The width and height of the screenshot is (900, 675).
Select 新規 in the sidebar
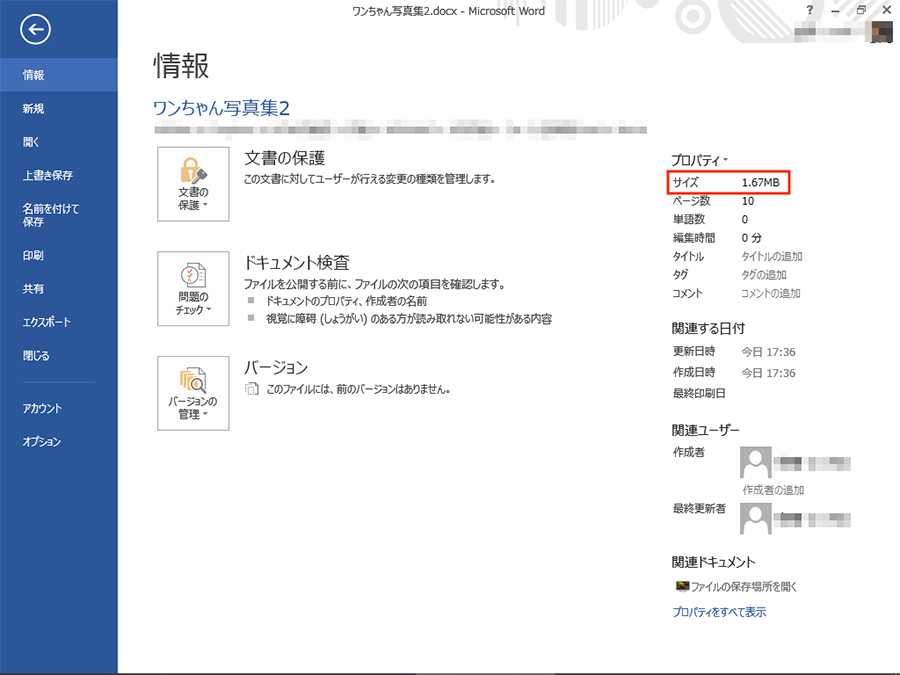(x=33, y=108)
